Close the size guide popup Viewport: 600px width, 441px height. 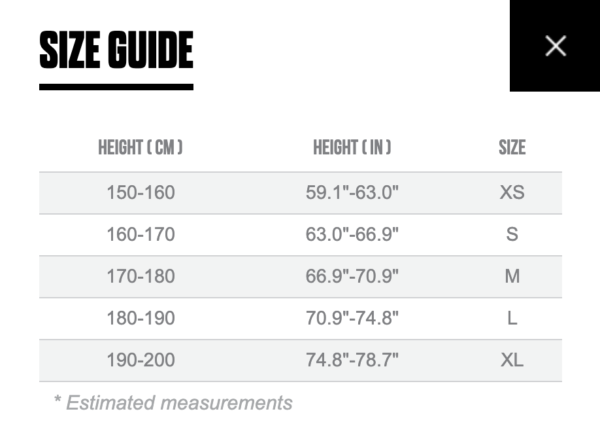tap(555, 46)
